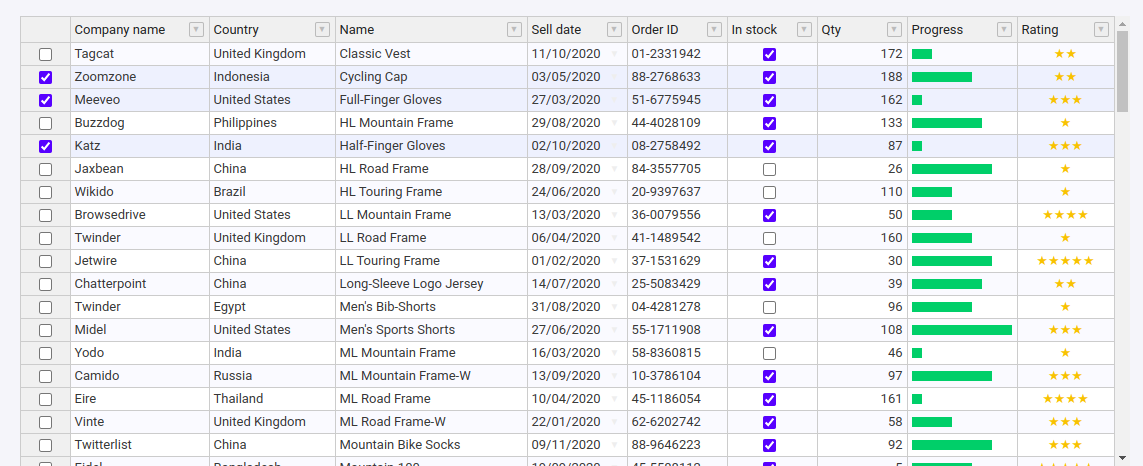Select the Jaxbean row checkbox
This screenshot has height=466, width=1143.
tap(46, 169)
